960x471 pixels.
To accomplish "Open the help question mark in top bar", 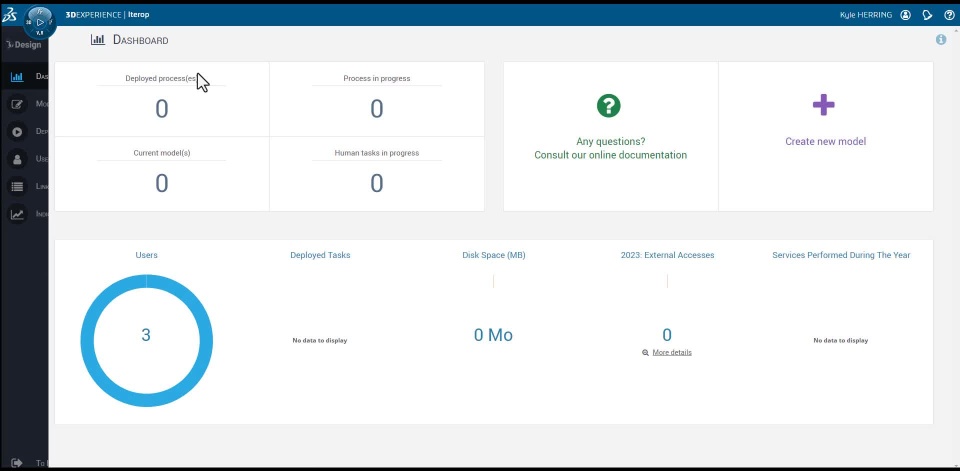I will click(949, 15).
